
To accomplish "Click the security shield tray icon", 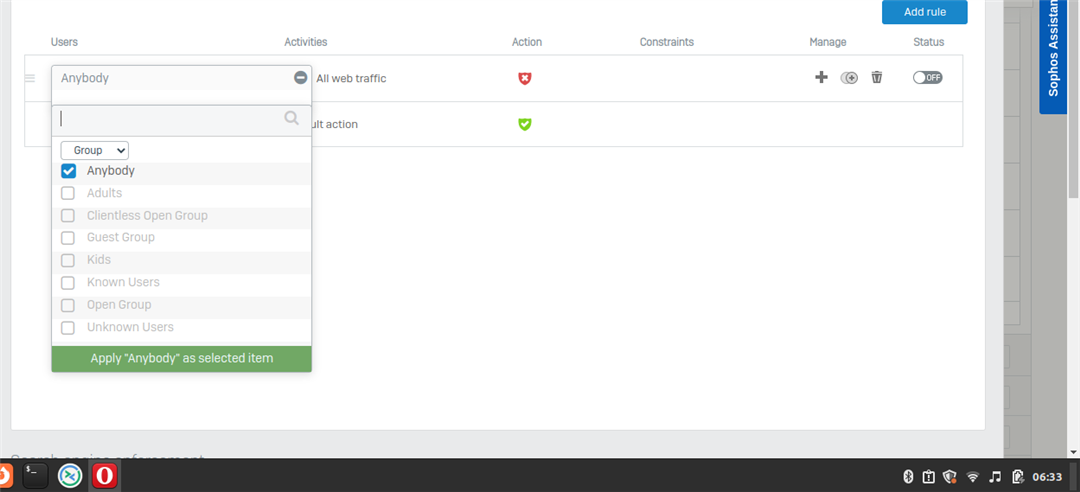I will tap(951, 476).
